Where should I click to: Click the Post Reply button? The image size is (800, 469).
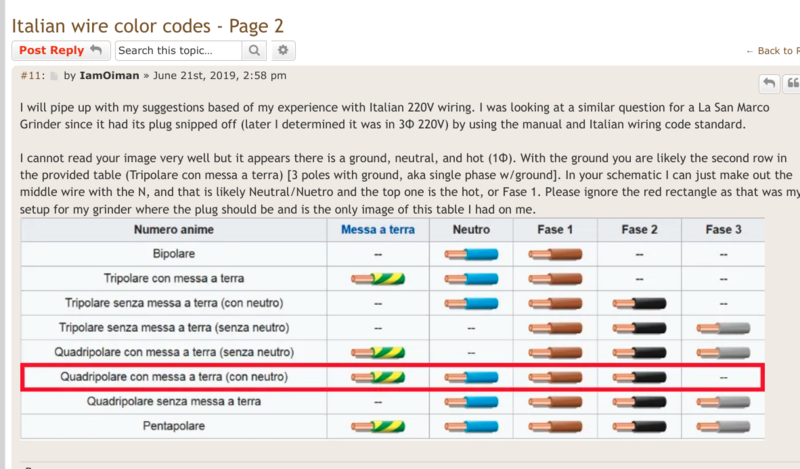pos(60,50)
